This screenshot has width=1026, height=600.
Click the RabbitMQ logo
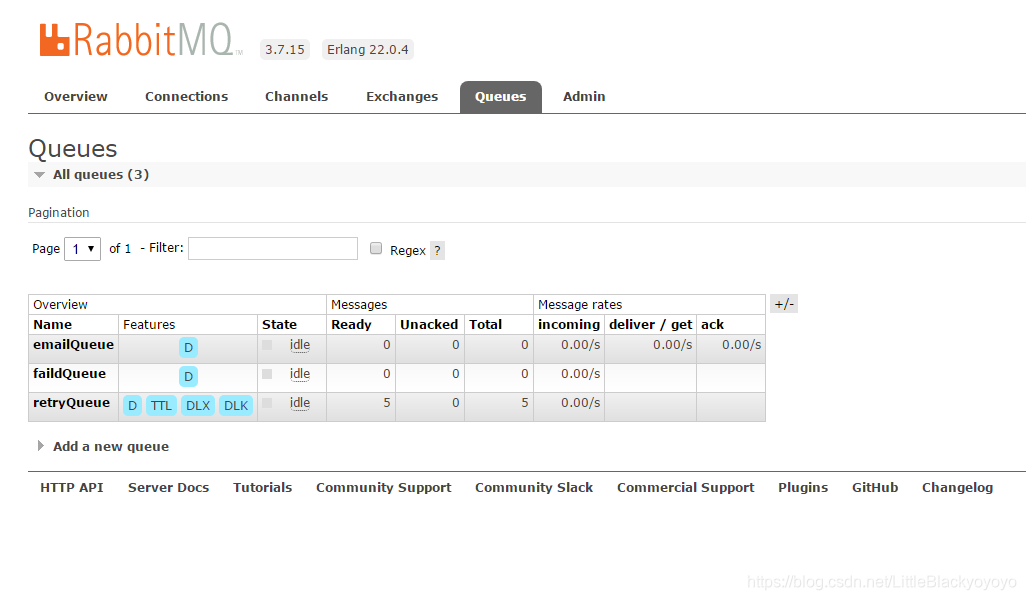pos(139,40)
